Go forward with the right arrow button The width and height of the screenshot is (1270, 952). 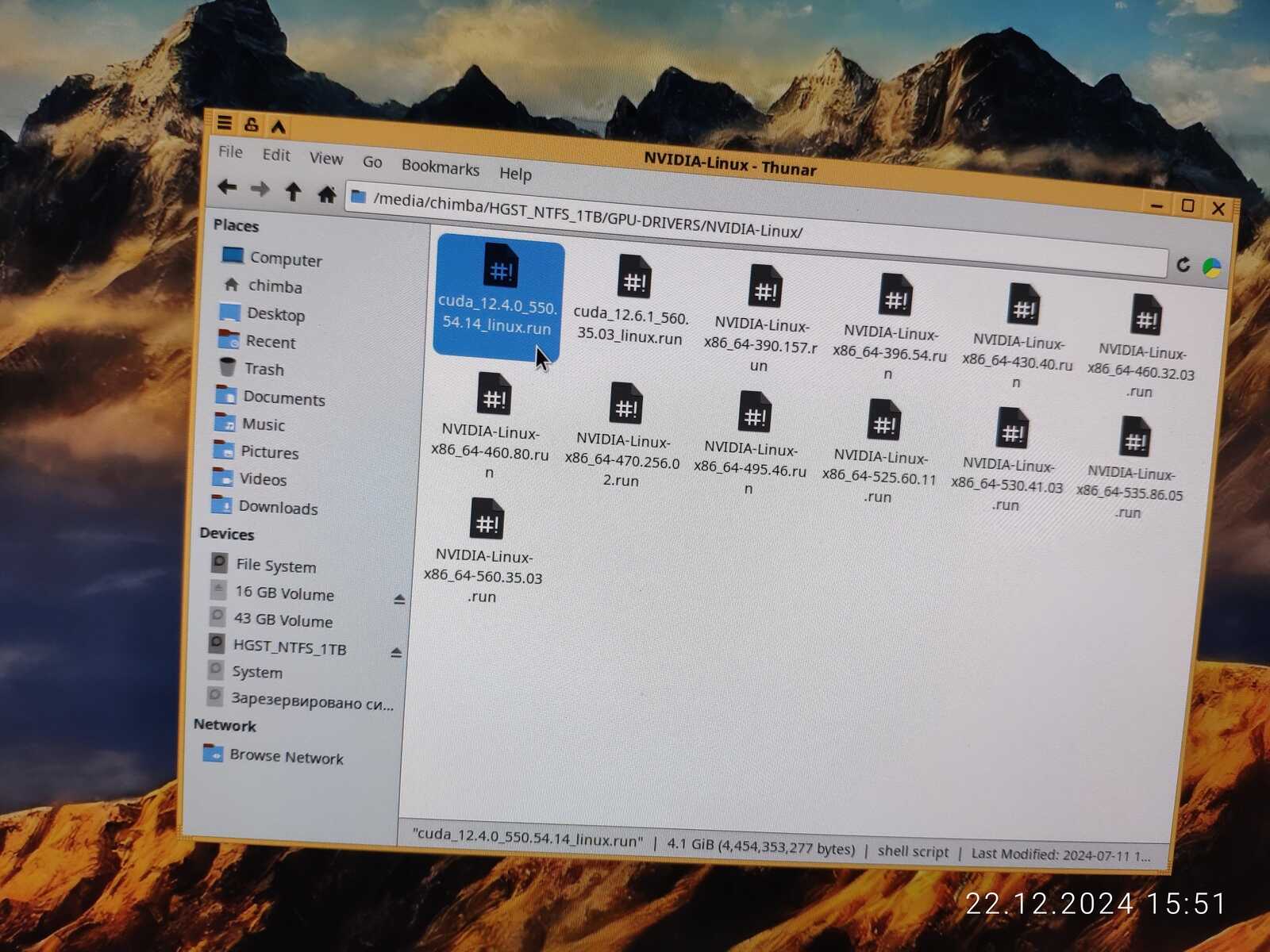(260, 189)
